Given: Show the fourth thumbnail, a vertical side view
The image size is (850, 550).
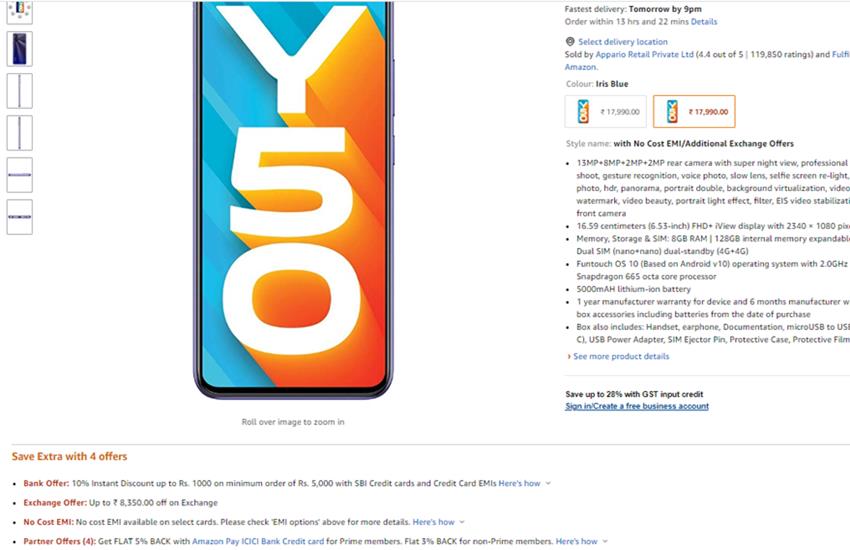Looking at the screenshot, I should pos(19,133).
